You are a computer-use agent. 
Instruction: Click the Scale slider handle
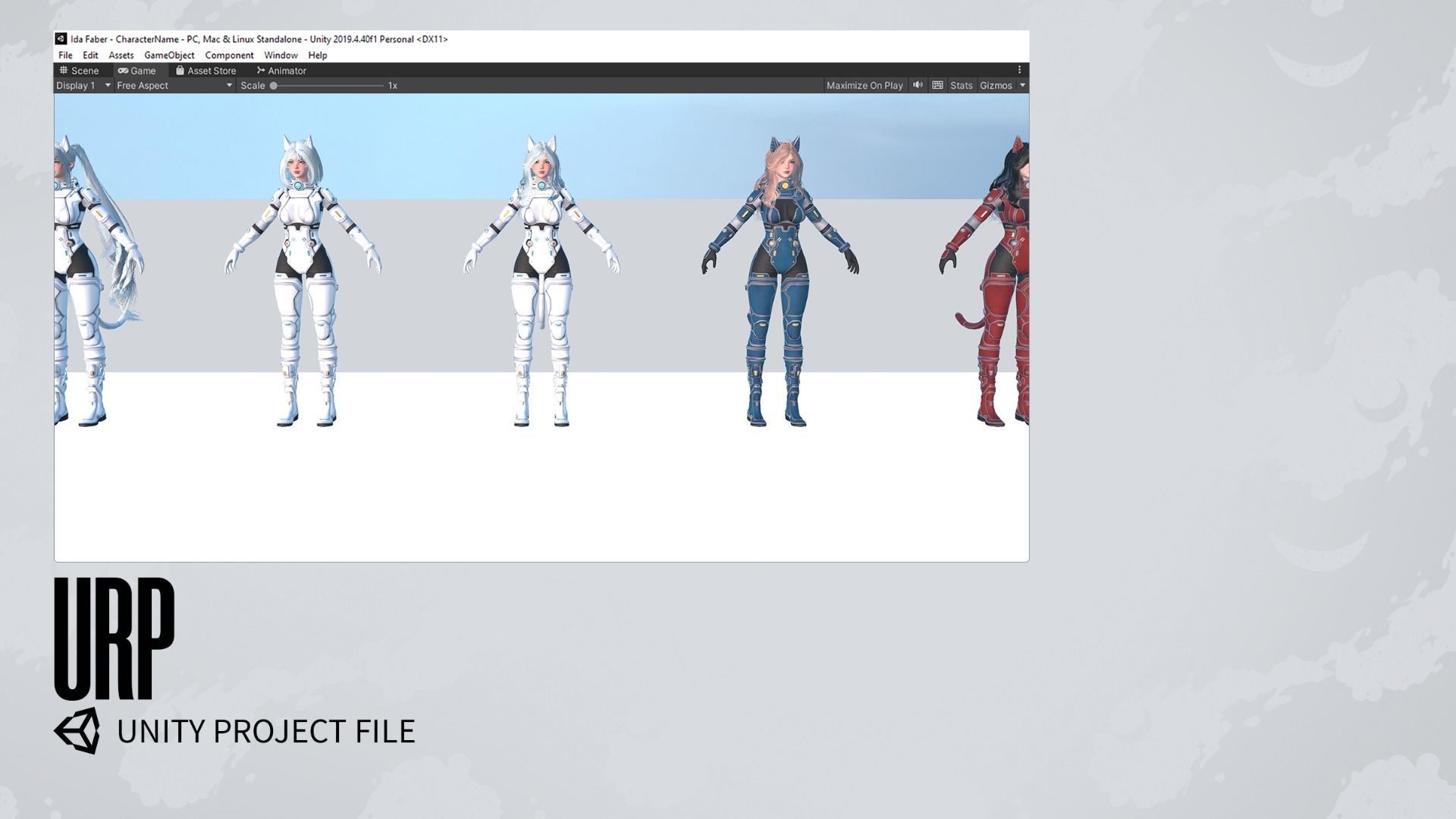[274, 86]
